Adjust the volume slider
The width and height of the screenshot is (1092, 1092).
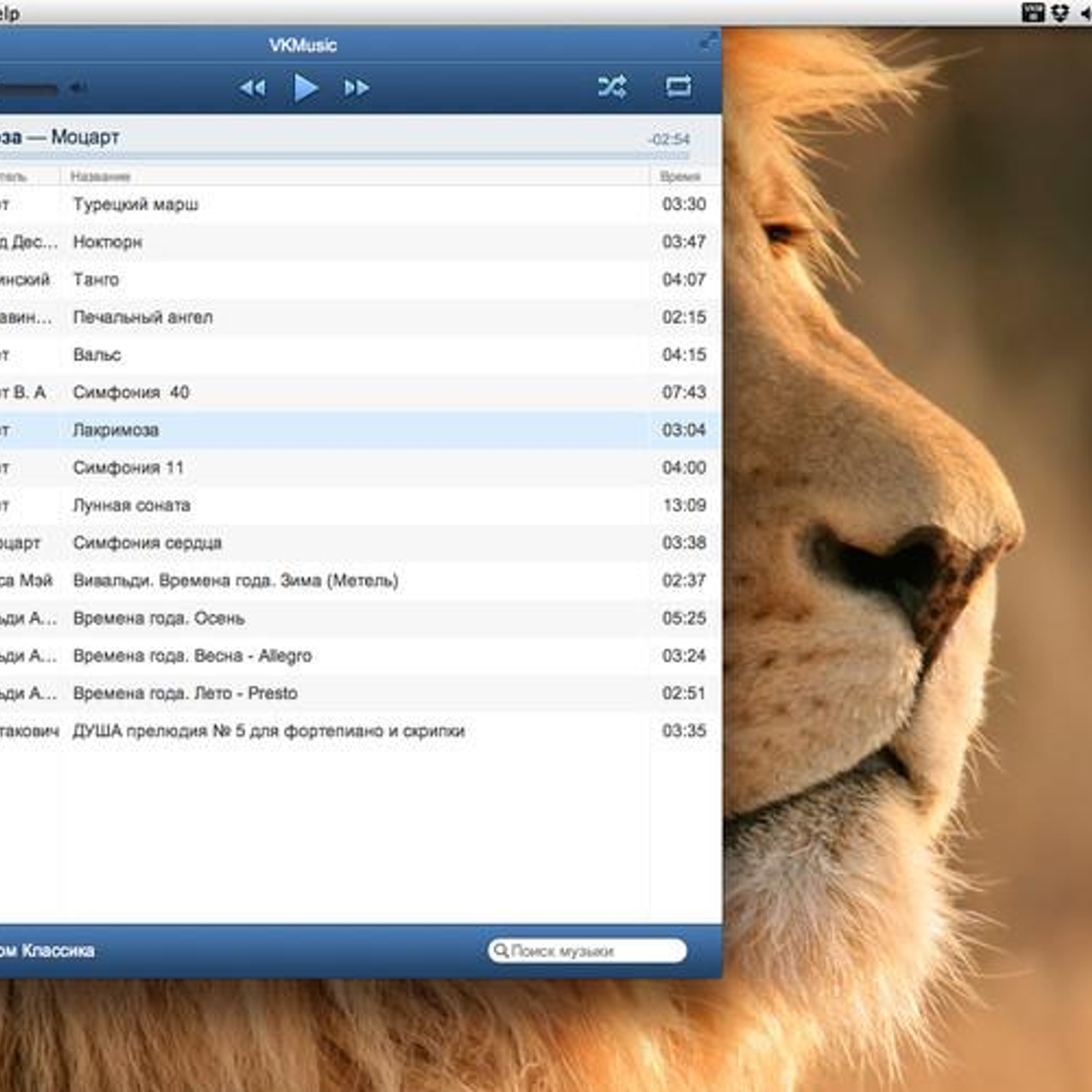click(x=29, y=89)
